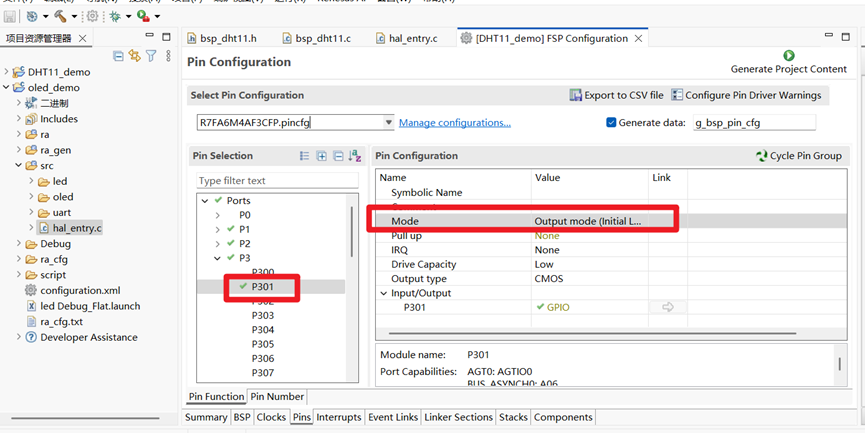The width and height of the screenshot is (865, 433).
Task: Click Configure Pin Driver Warnings icon
Action: point(677,95)
